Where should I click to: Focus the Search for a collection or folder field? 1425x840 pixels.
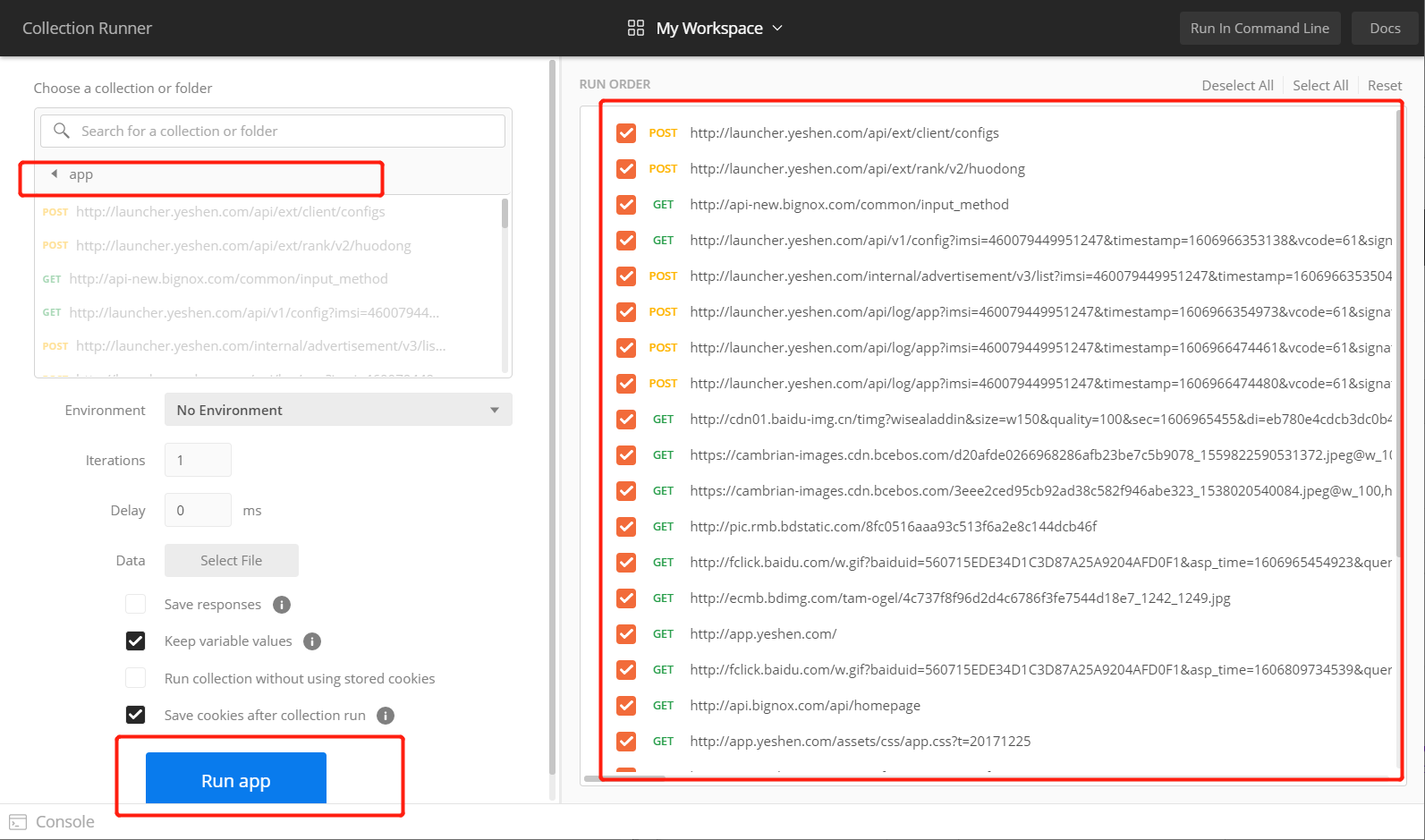click(x=273, y=131)
